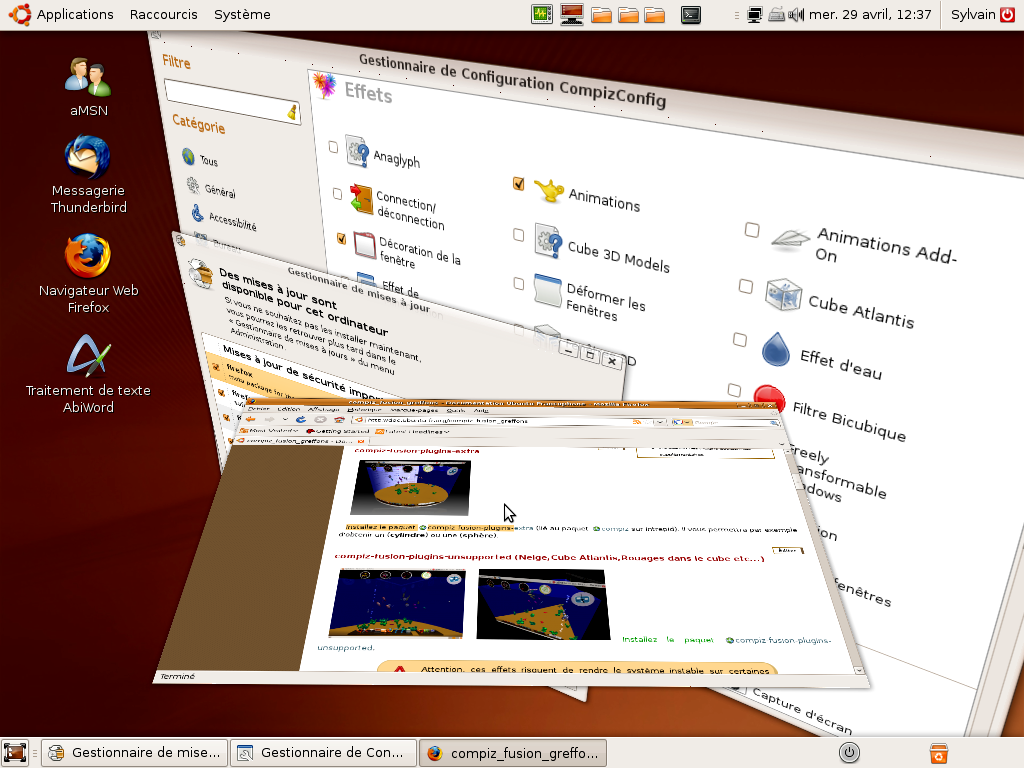Screen dimensions: 1024x768
Task: Click the Ubuntu logo in the panel
Action: tap(20, 14)
